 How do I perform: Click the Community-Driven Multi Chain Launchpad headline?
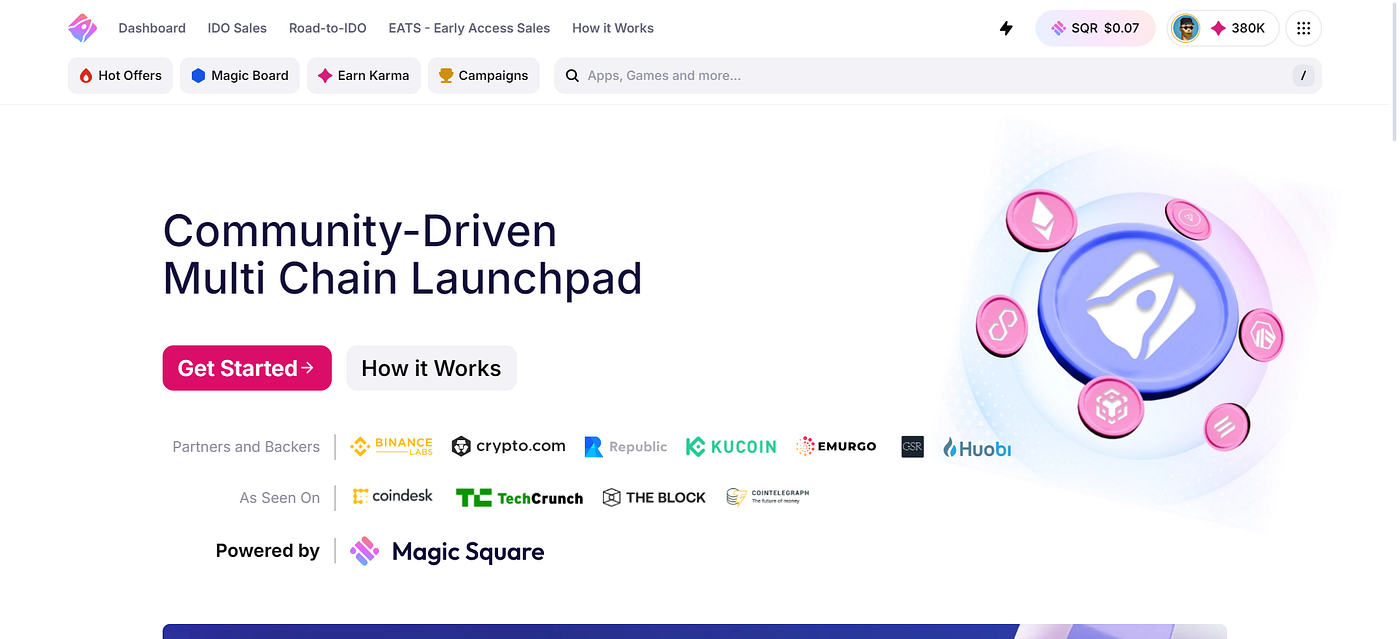coord(402,255)
